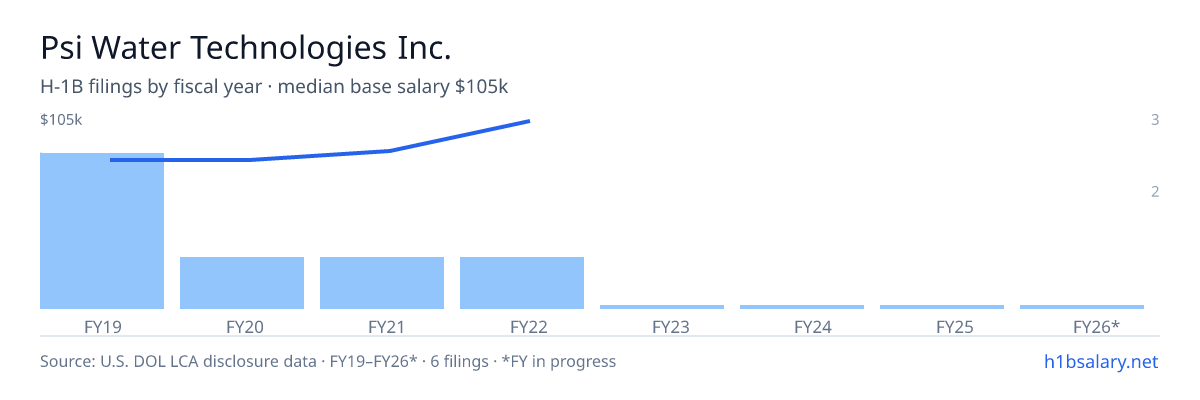Viewport: 1200px width, 400px height.
Task: Click the right axis value 3
Action: (x=1155, y=120)
